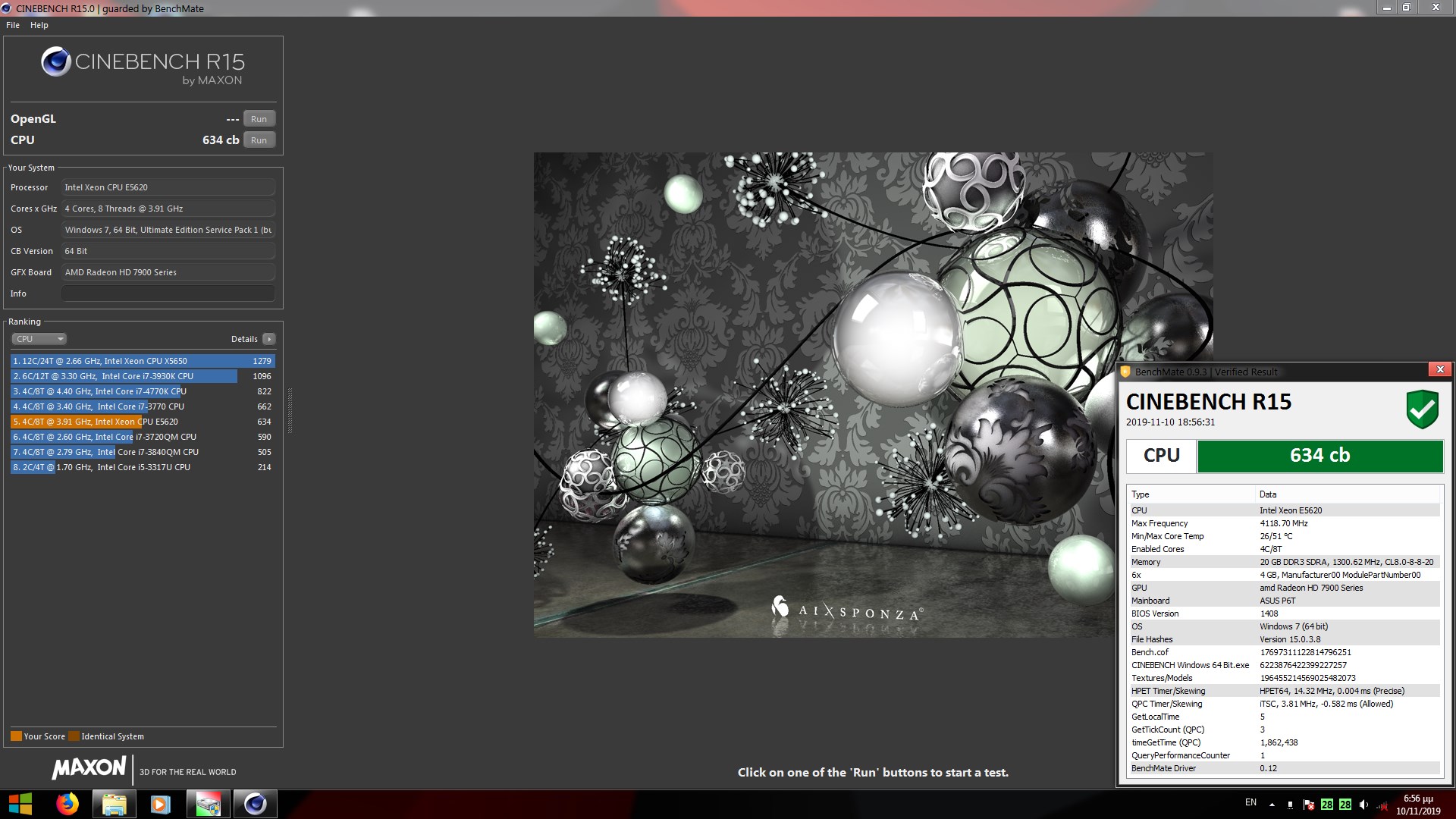Click the Cinebench R15 logo sphere

[x=56, y=62]
